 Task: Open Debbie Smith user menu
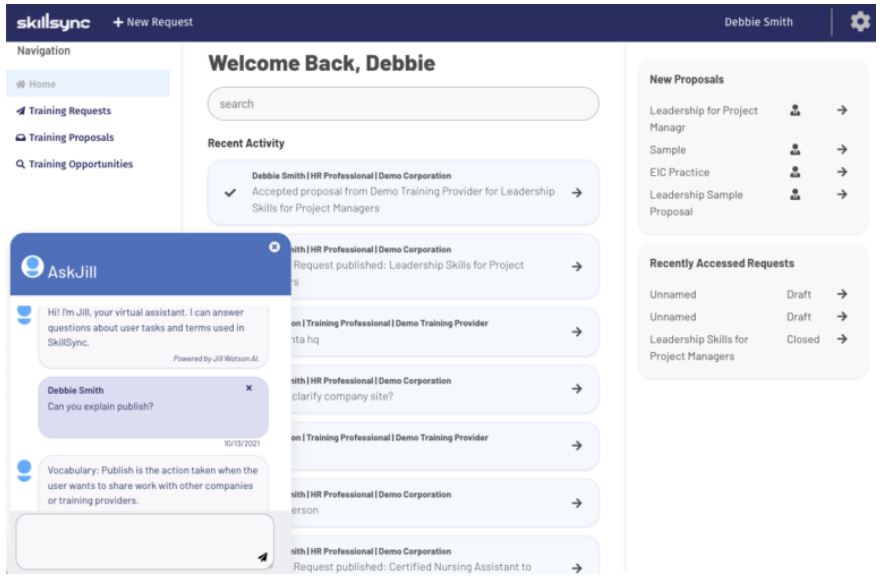pos(759,22)
